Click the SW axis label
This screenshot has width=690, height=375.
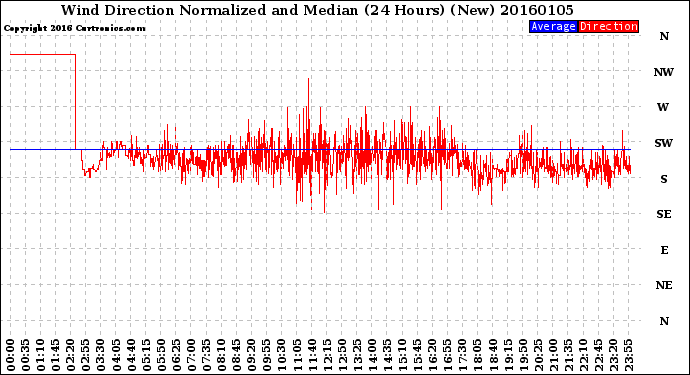tap(664, 143)
